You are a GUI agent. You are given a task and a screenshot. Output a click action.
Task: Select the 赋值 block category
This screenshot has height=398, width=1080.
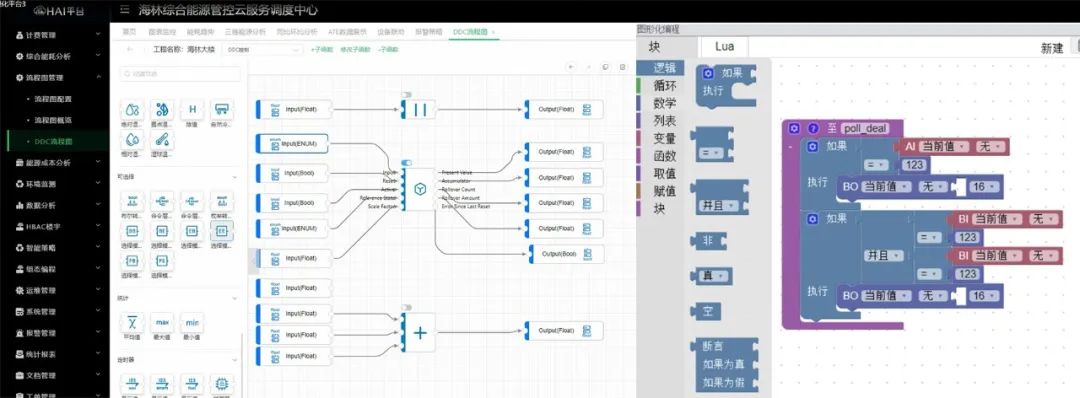point(661,191)
